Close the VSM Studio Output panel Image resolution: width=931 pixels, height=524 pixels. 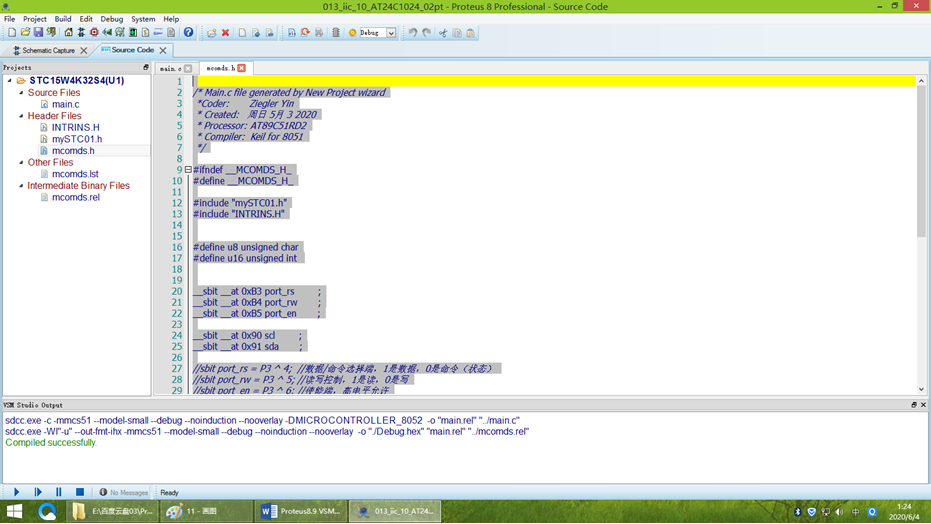click(923, 405)
